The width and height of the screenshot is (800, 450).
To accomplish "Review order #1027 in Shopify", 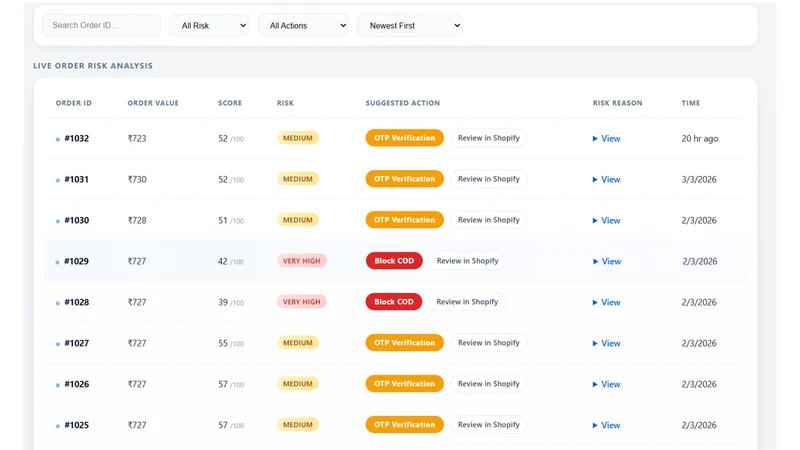I will pos(488,343).
